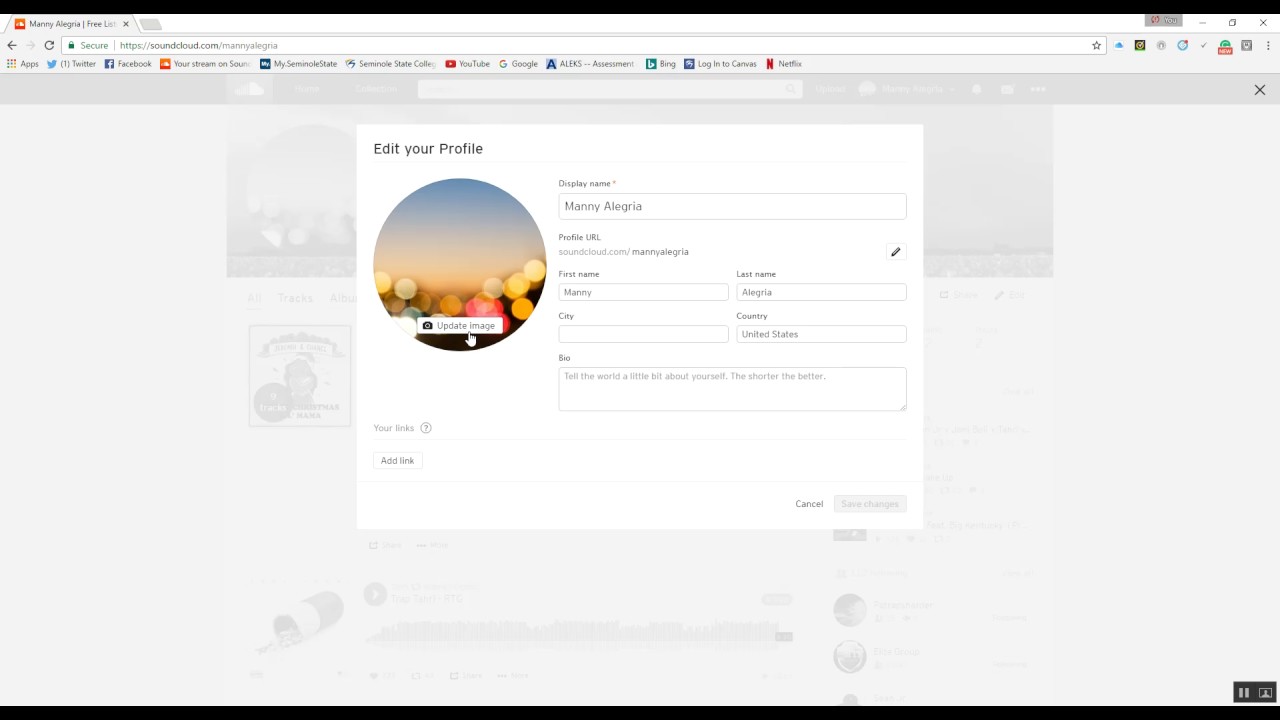This screenshot has width=1280, height=720.
Task: Click the Grammarly NEW extension icon
Action: coord(1224,45)
